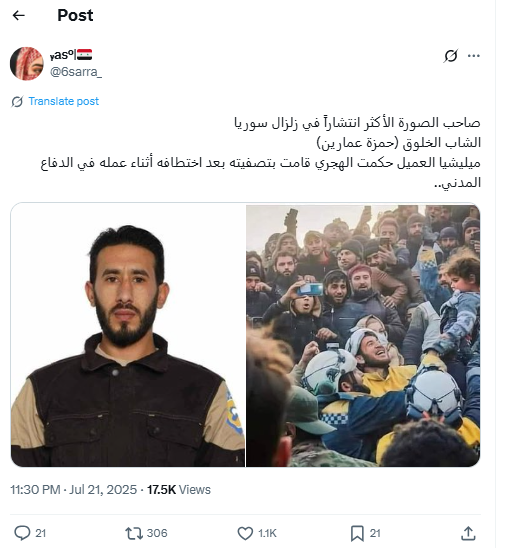Click the Arabic post text body
The height and width of the screenshot is (548, 515).
(261, 153)
